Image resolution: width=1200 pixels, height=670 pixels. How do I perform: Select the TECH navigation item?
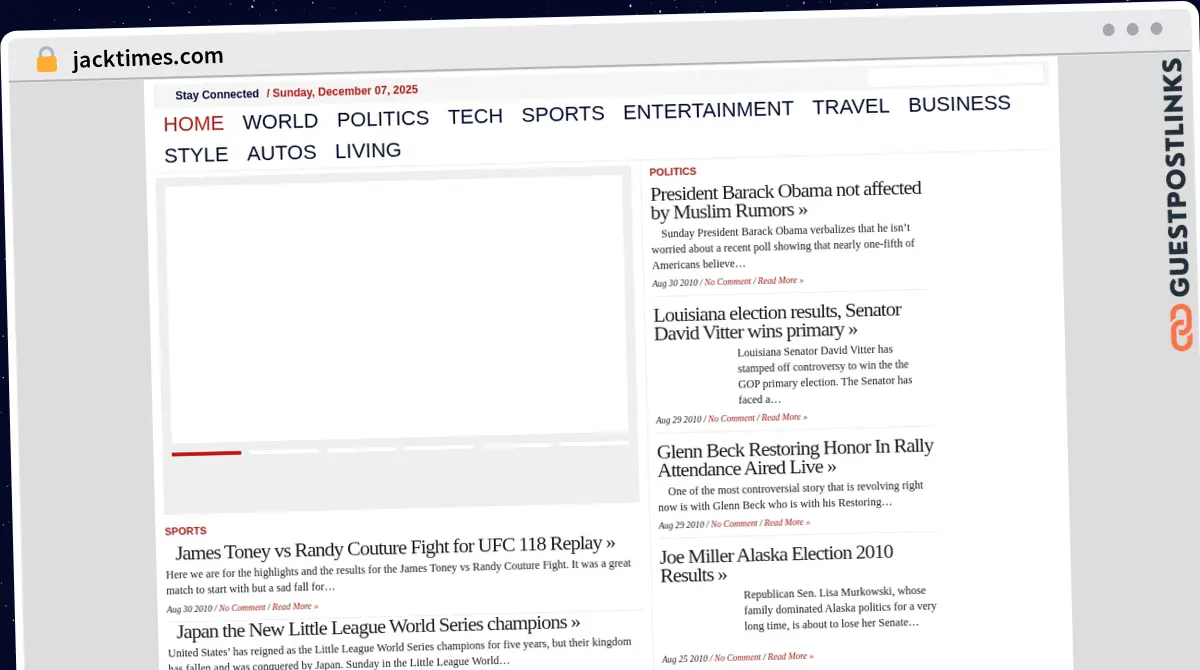pyautogui.click(x=475, y=116)
